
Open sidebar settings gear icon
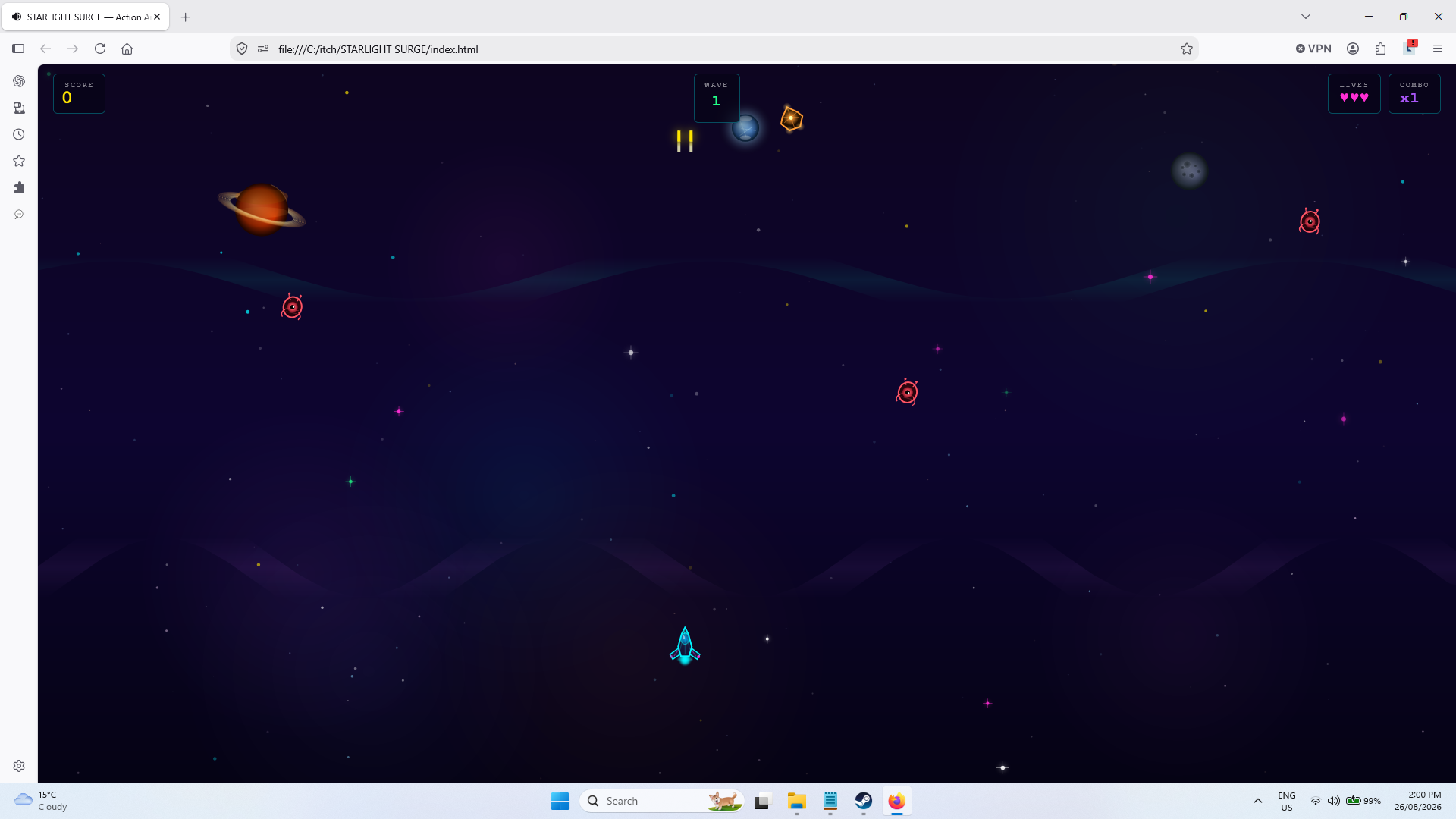19,766
